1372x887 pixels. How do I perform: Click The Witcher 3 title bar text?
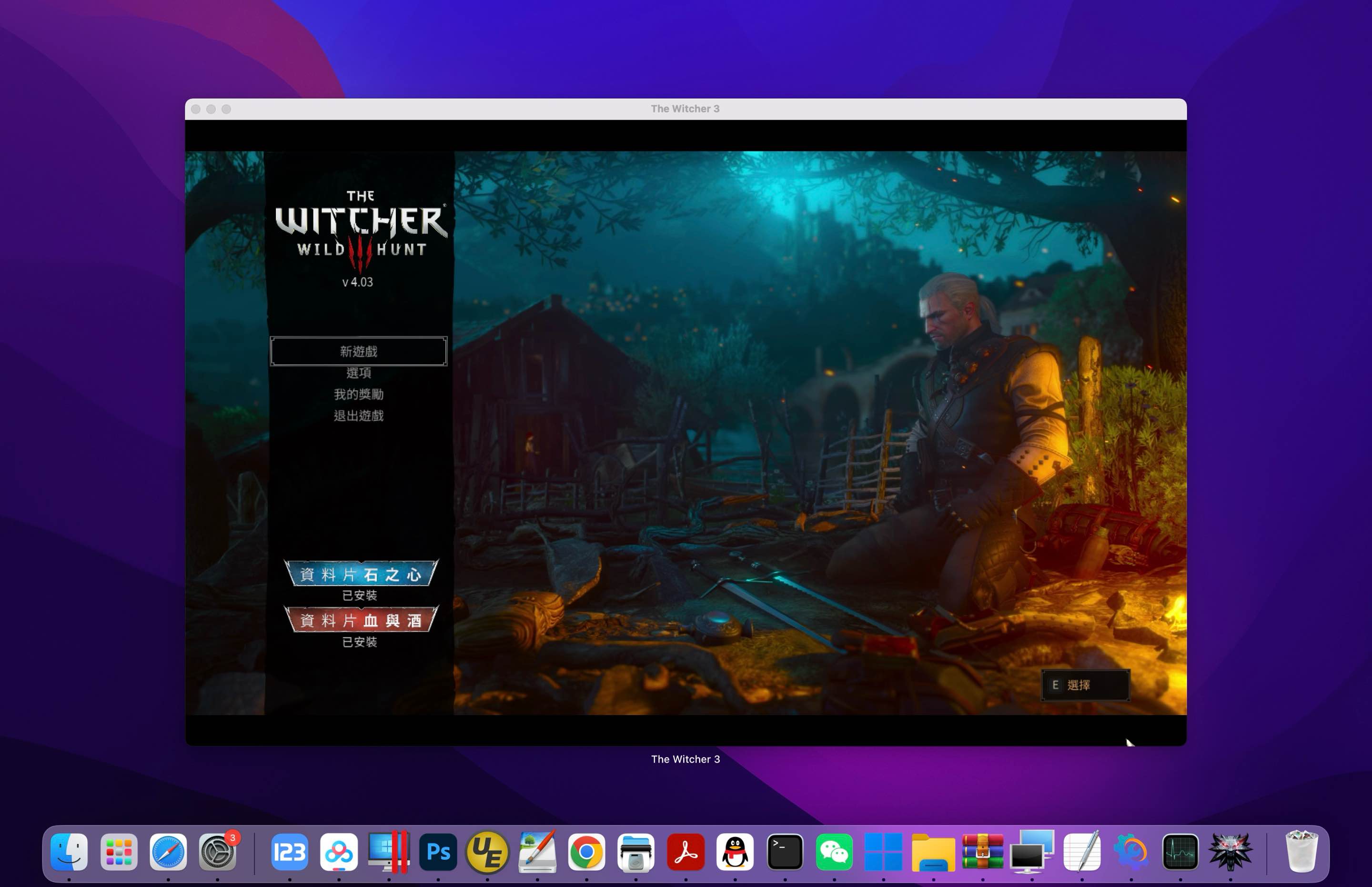tap(685, 108)
